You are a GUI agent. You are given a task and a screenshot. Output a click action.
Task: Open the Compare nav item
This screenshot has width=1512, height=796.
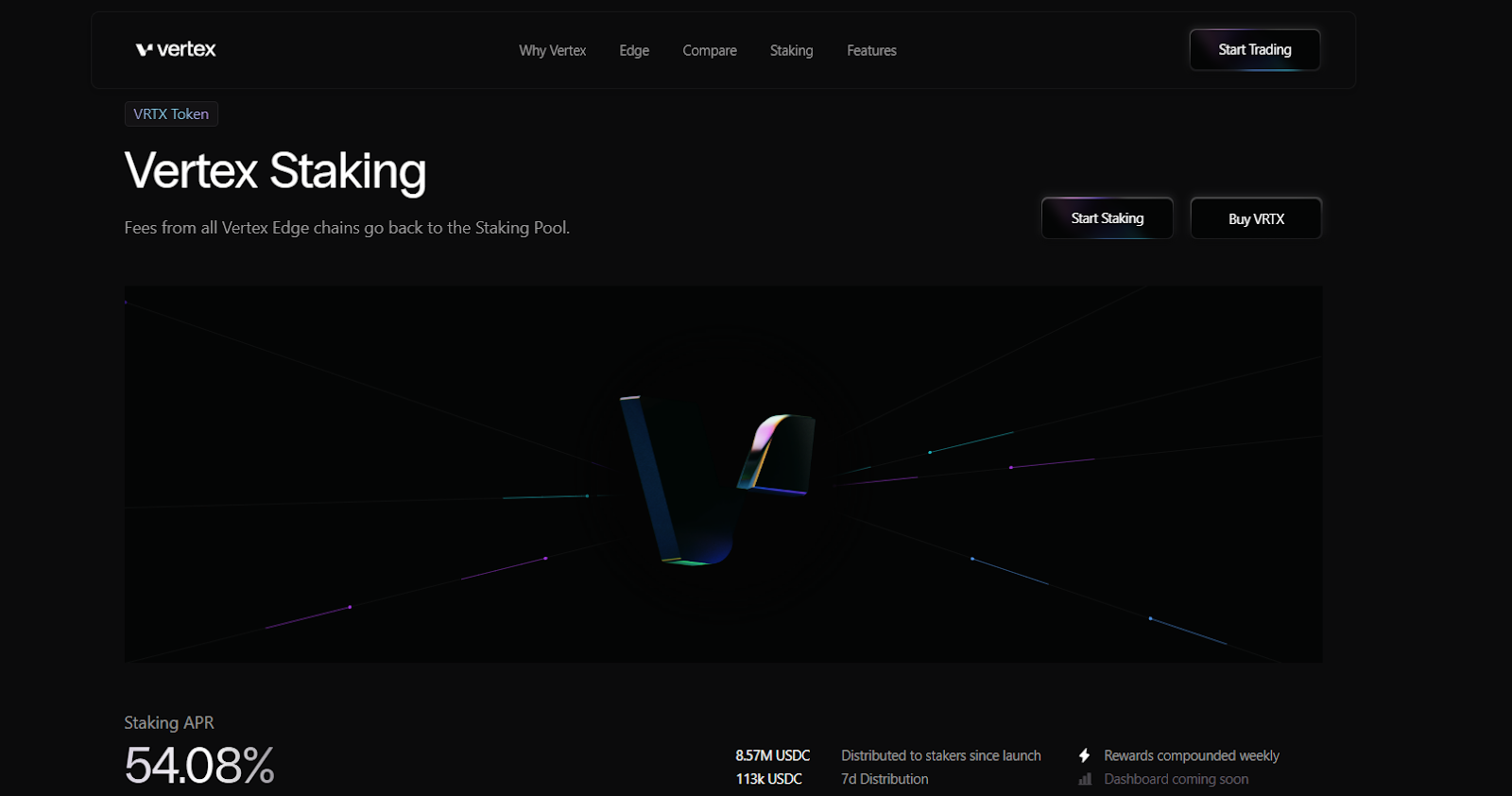(710, 50)
